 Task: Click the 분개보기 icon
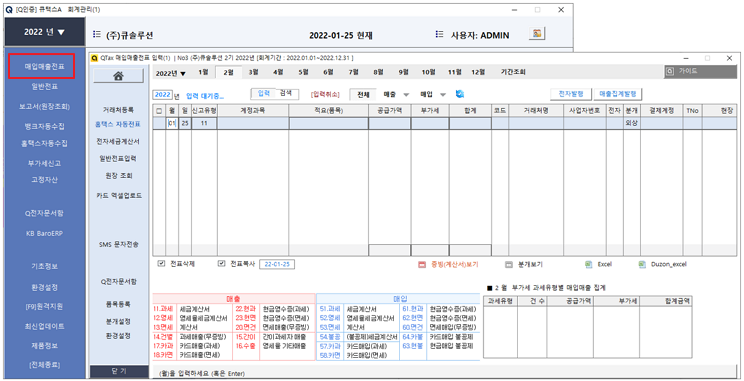pos(509,265)
